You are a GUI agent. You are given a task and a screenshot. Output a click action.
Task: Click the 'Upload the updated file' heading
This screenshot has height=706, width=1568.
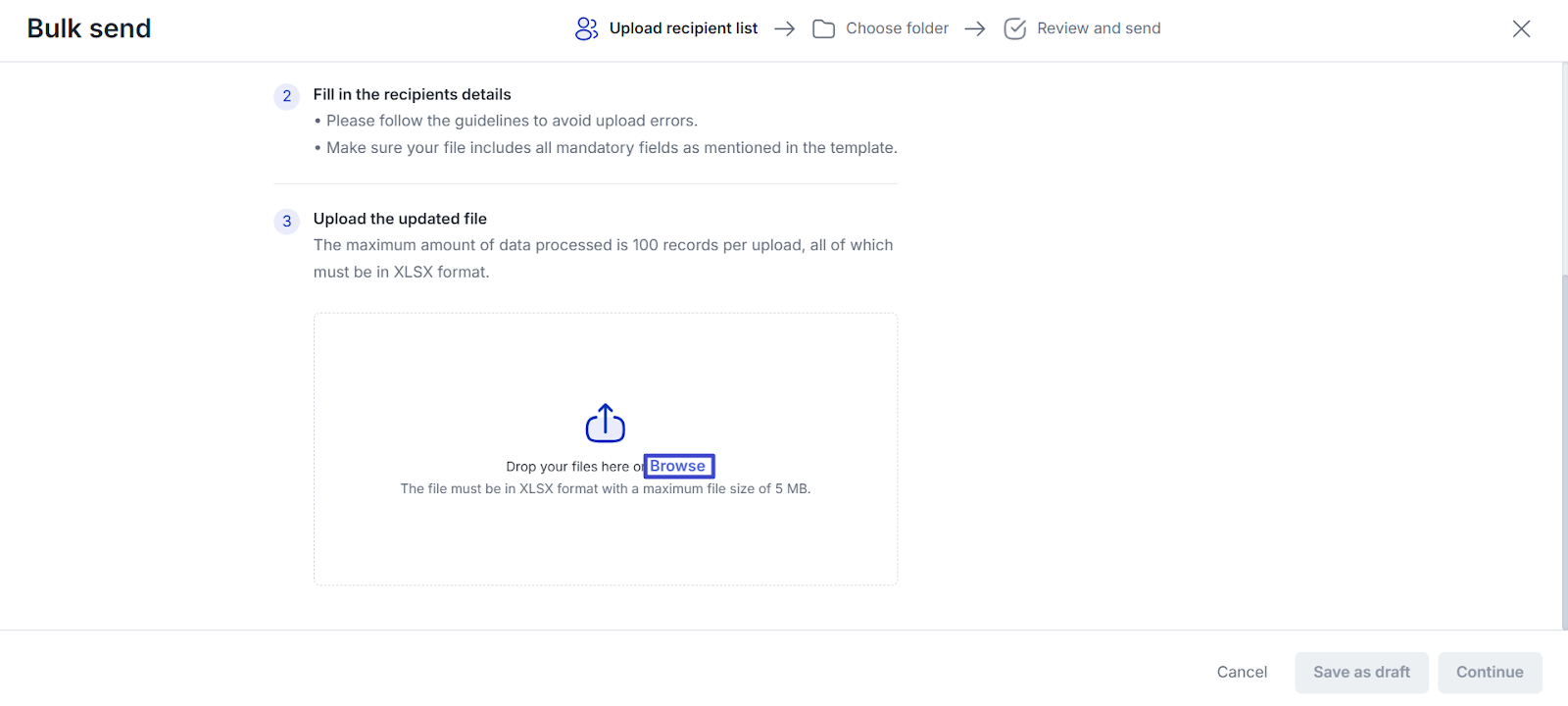[x=400, y=219]
